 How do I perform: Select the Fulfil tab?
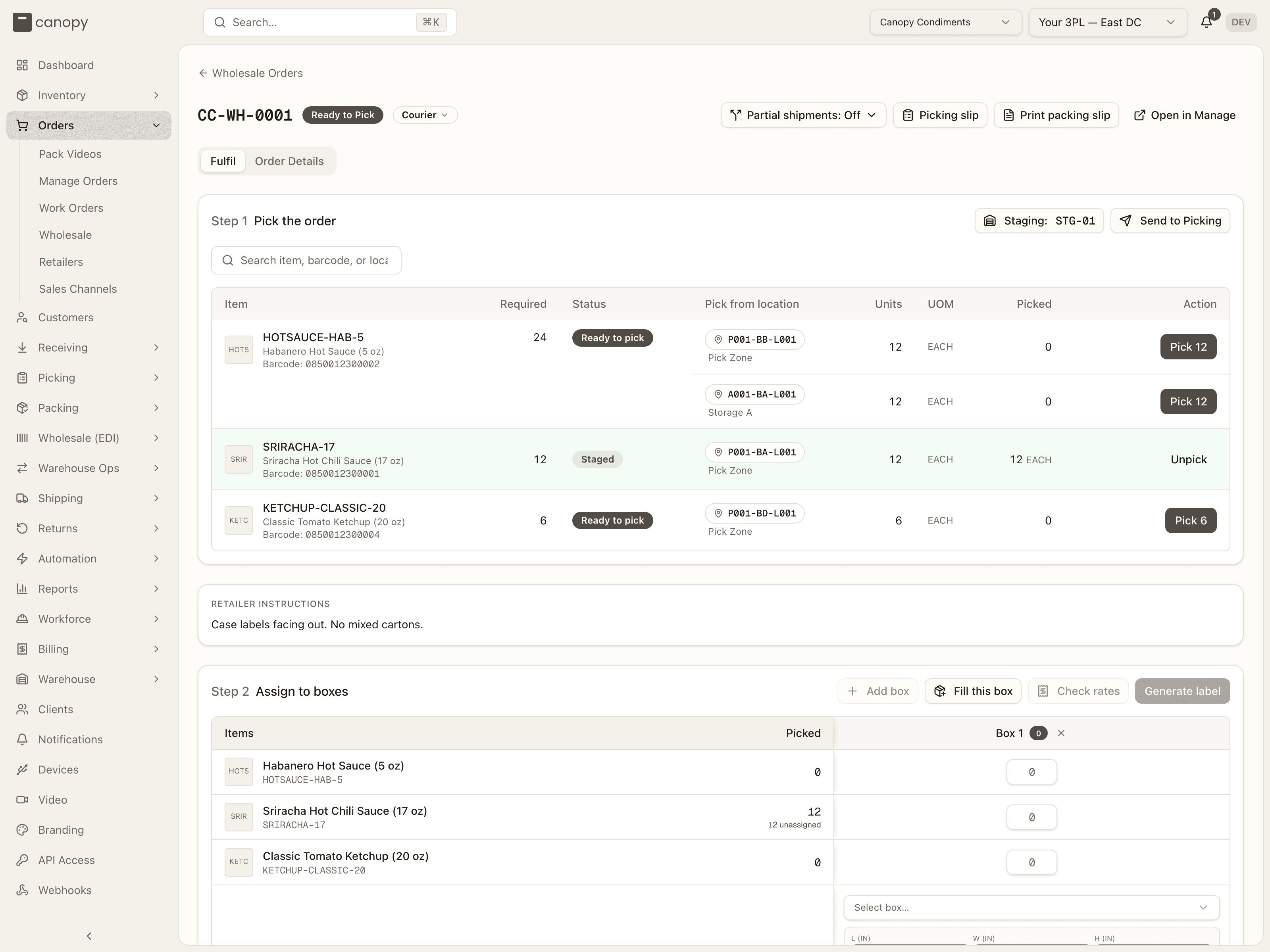[223, 161]
